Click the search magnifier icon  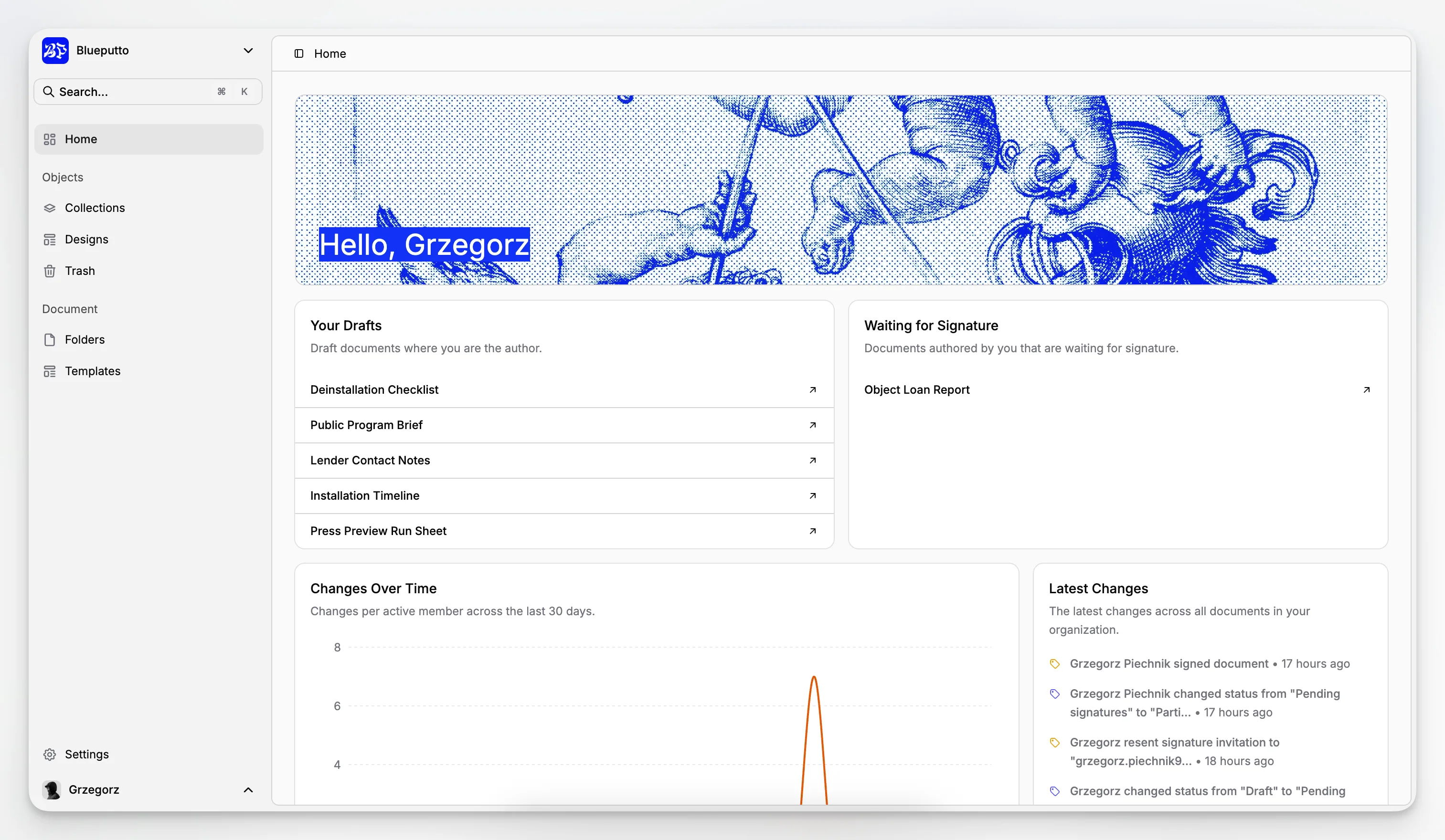click(x=49, y=92)
